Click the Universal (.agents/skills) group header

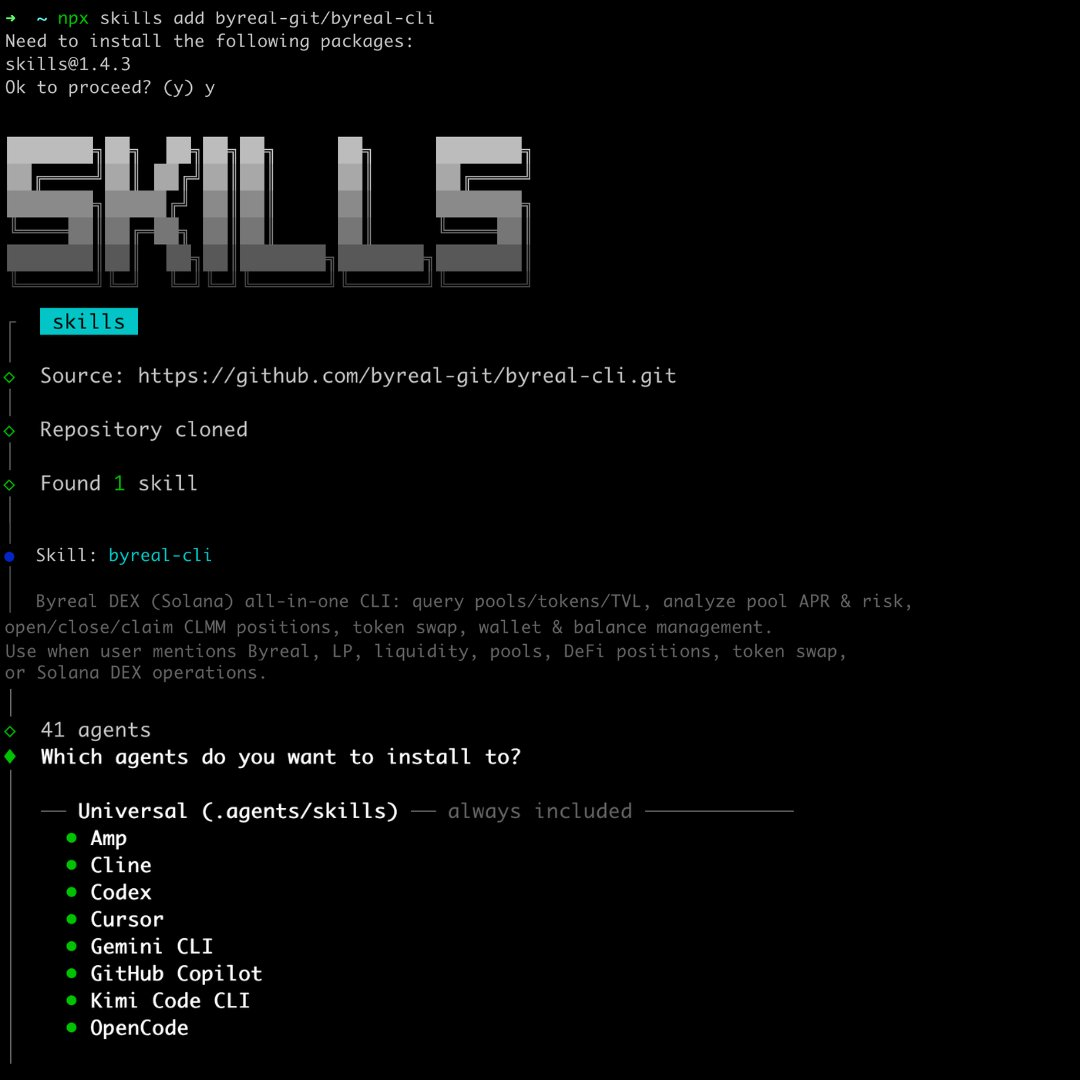[238, 811]
